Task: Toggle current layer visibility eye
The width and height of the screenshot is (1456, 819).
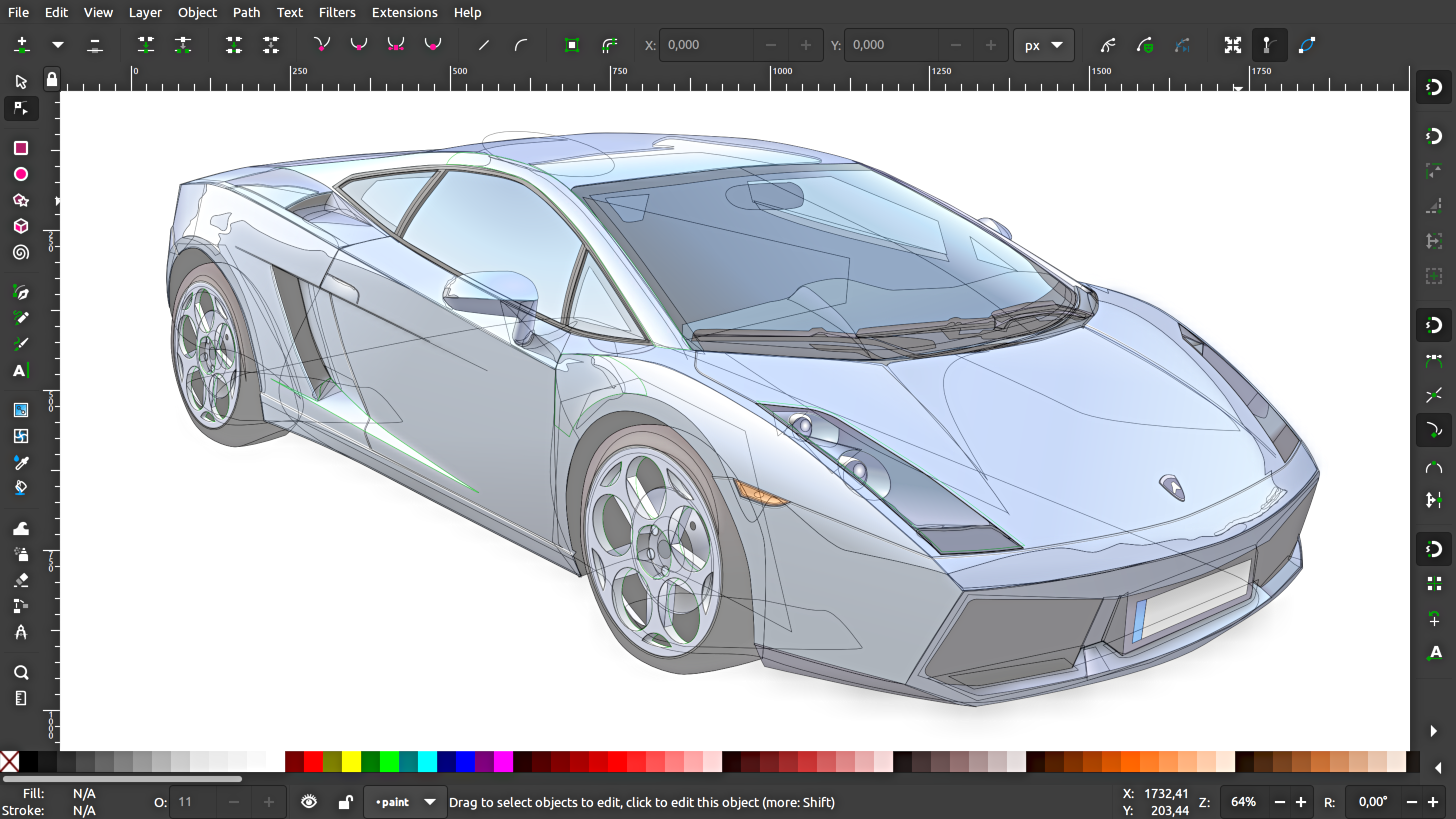Action: pos(309,802)
